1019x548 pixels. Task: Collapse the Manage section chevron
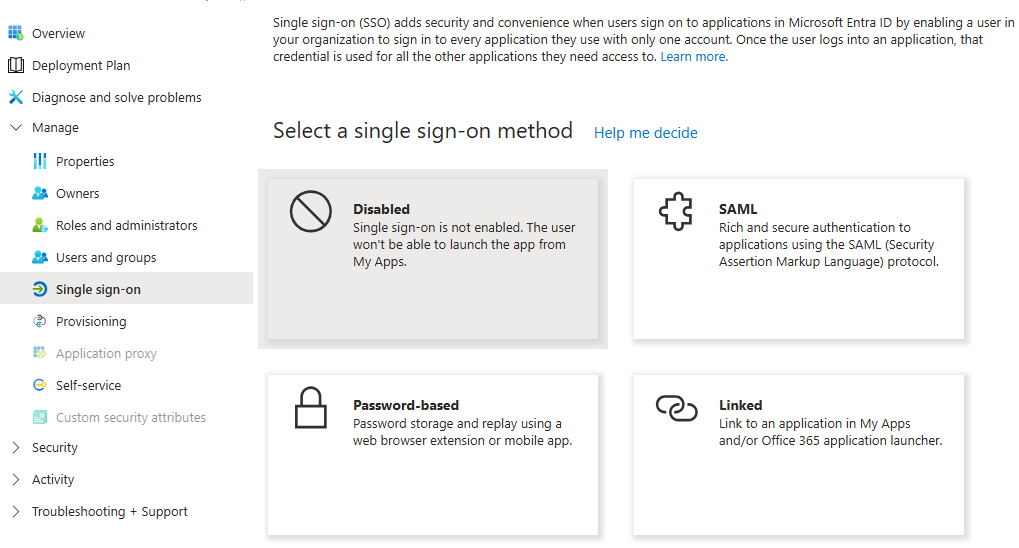pyautogui.click(x=15, y=128)
